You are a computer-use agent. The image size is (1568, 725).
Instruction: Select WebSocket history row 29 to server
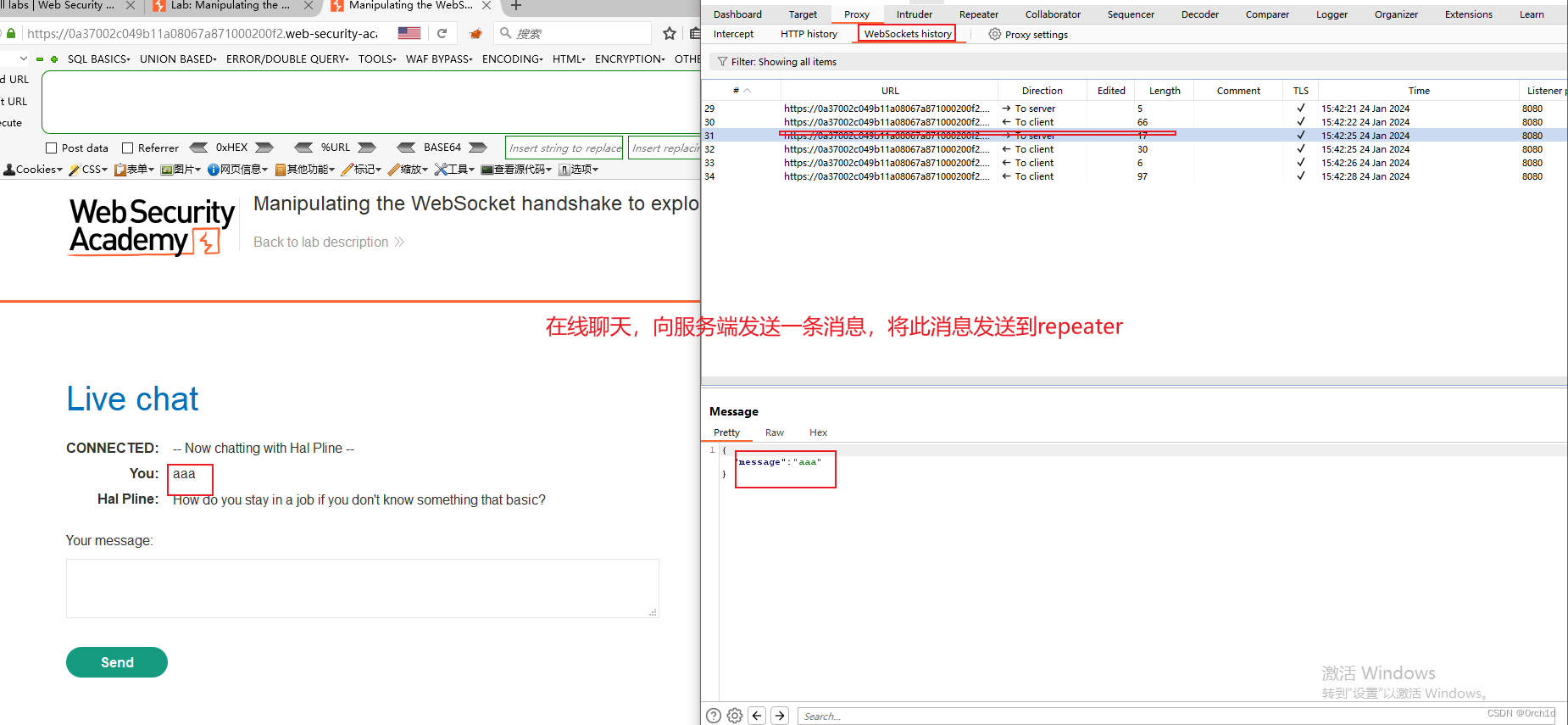(1134, 109)
